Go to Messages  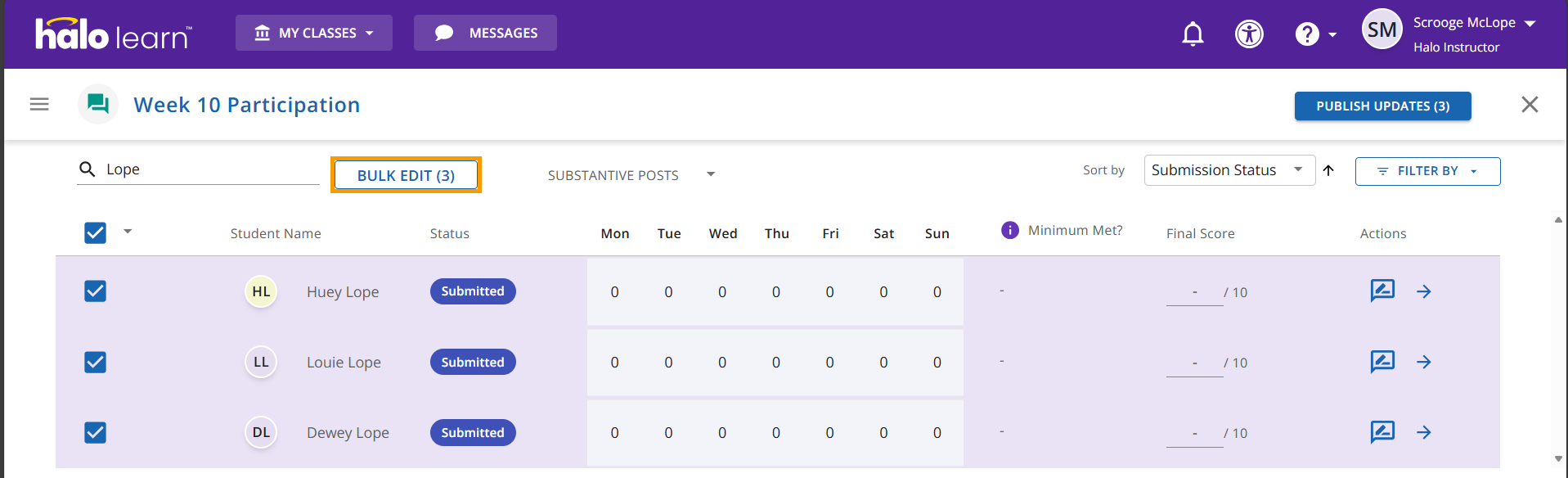[485, 33]
